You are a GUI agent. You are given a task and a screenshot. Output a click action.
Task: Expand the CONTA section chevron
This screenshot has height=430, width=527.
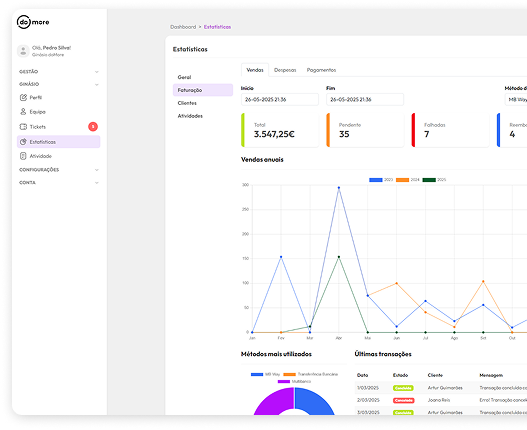point(97,183)
